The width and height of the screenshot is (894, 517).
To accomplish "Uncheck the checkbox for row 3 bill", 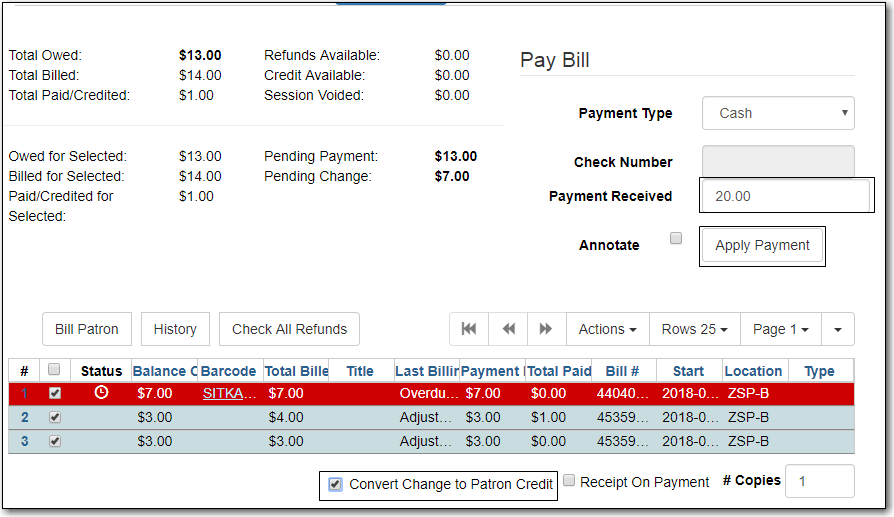I will [x=55, y=441].
